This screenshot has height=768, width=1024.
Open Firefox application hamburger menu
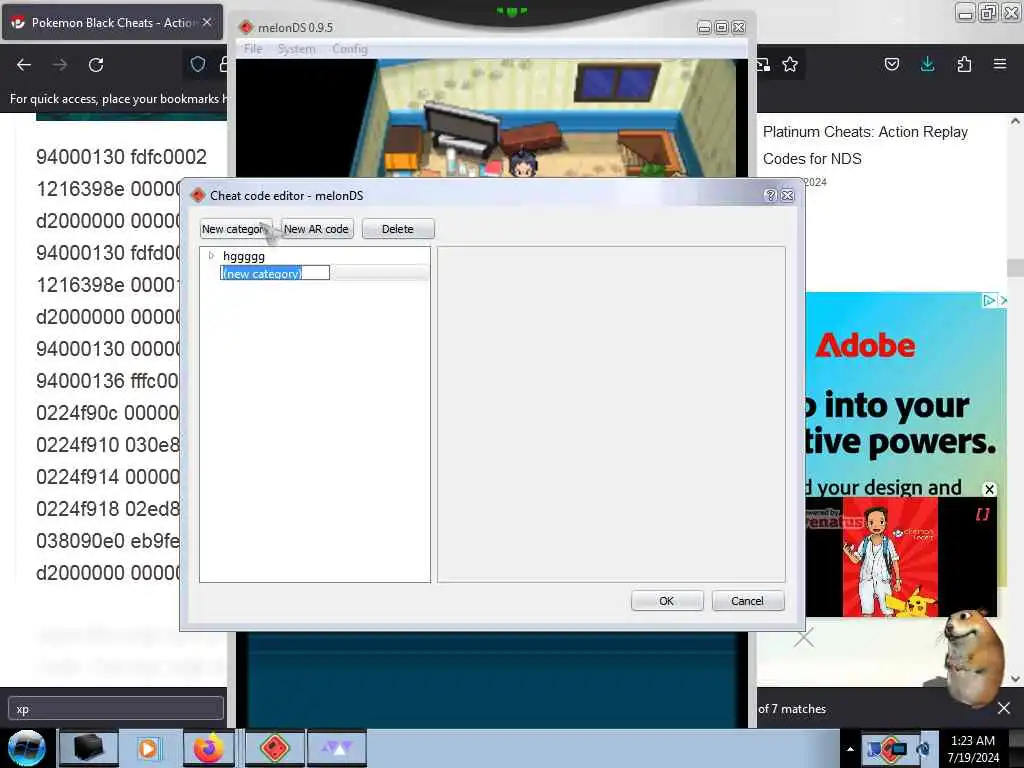click(x=1000, y=64)
